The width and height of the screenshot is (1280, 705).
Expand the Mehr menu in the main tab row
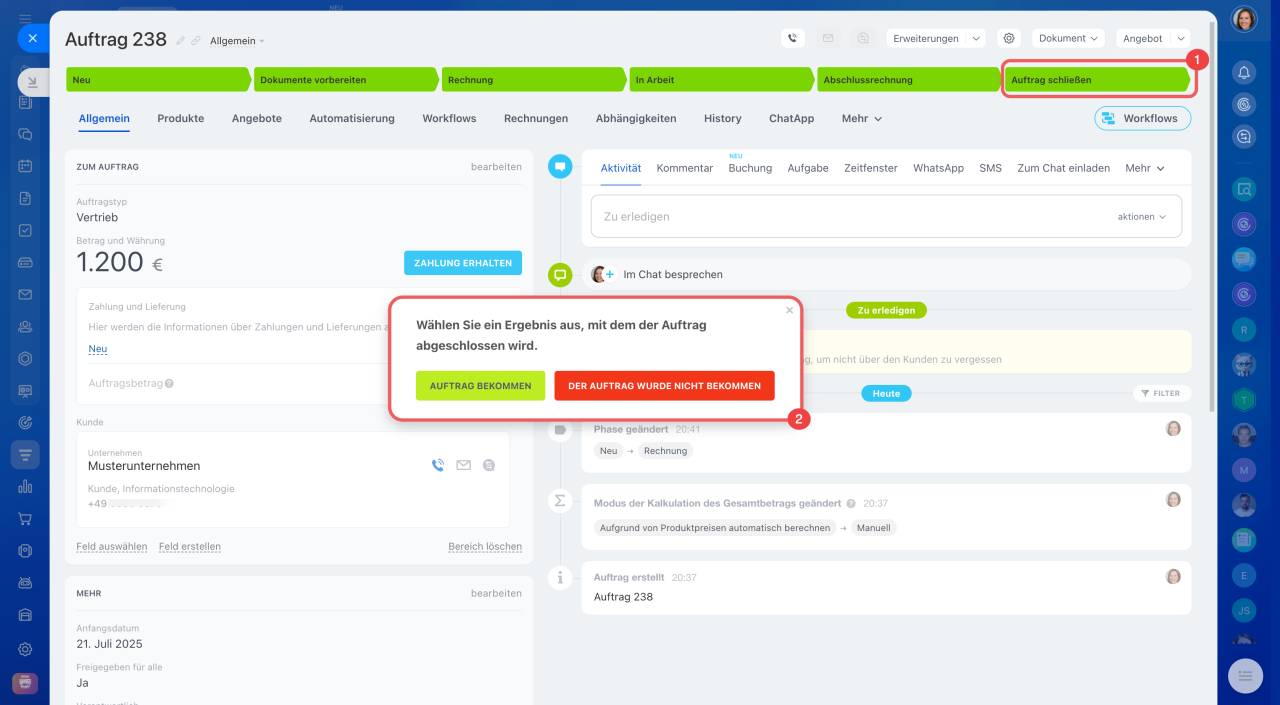pyautogui.click(x=862, y=118)
